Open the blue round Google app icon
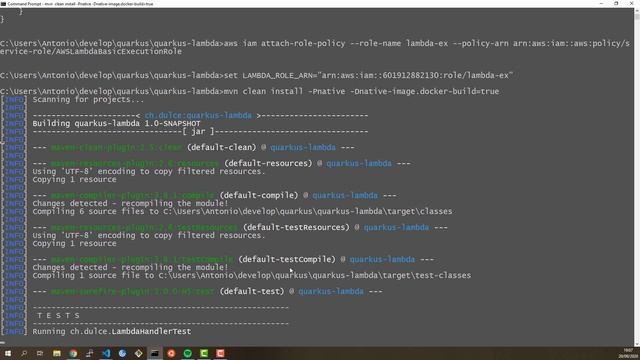Image resolution: width=640 pixels, height=360 pixels. (122, 353)
